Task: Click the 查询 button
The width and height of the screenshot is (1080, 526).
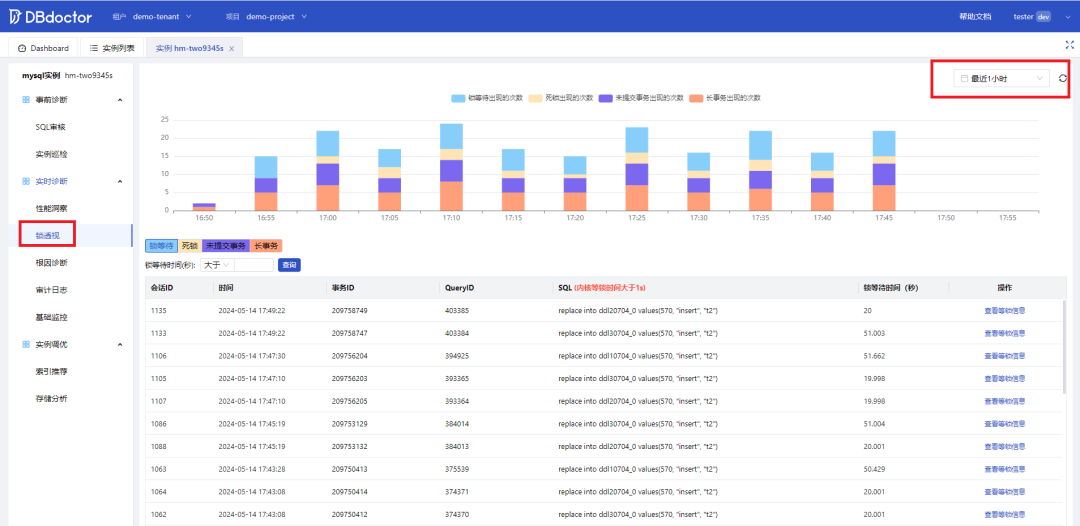Action: tap(289, 264)
